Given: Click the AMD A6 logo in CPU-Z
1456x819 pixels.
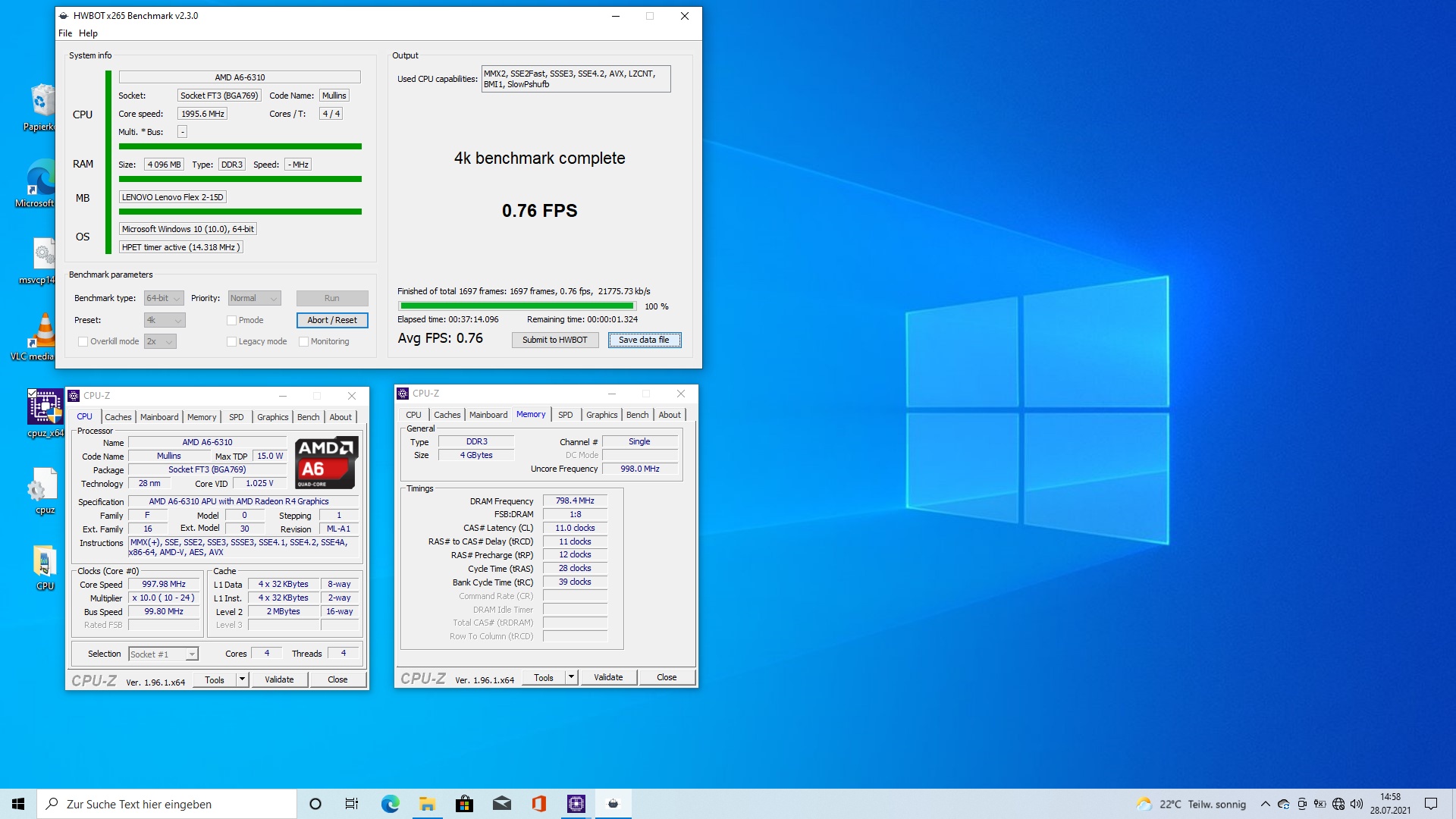Looking at the screenshot, I should click(326, 462).
